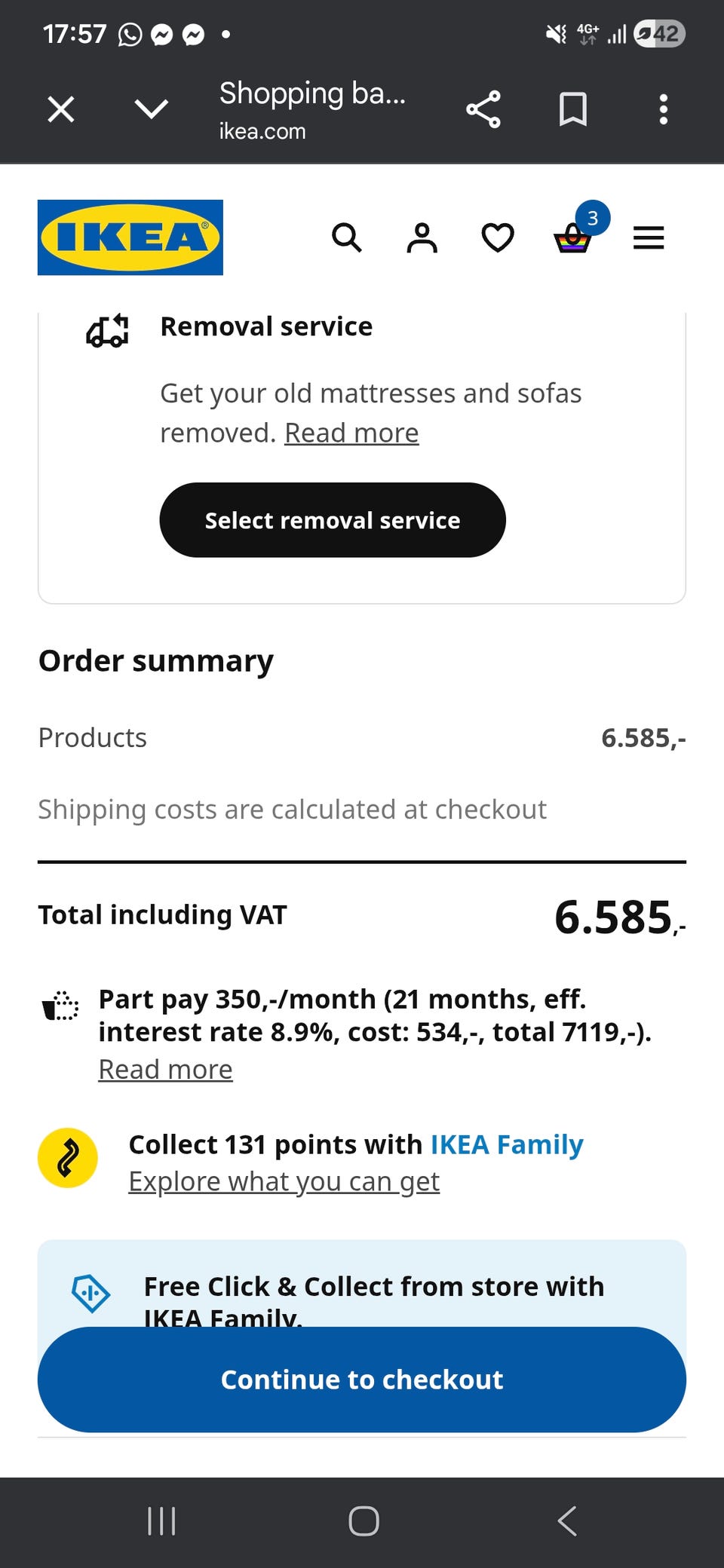Collapse the browser with down chevron
This screenshot has height=1568, width=724.
point(152,109)
